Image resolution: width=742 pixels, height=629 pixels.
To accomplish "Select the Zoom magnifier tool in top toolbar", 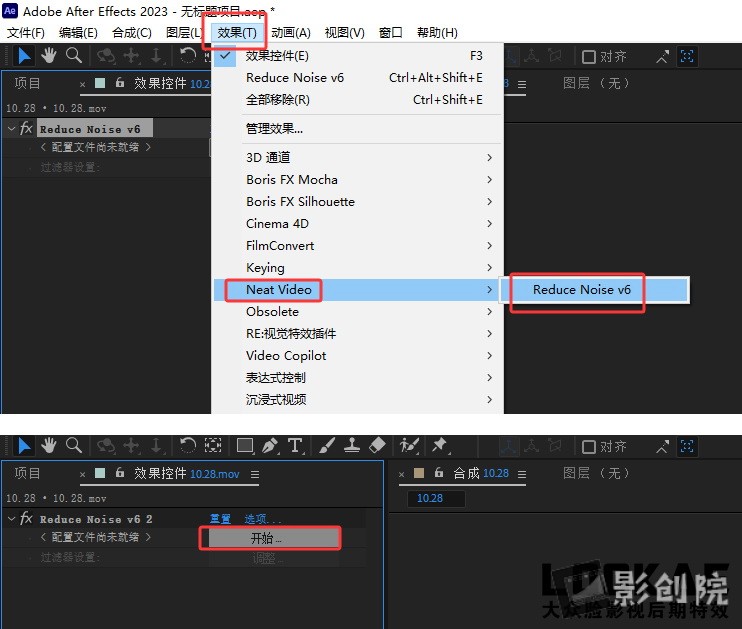I will pyautogui.click(x=73, y=56).
